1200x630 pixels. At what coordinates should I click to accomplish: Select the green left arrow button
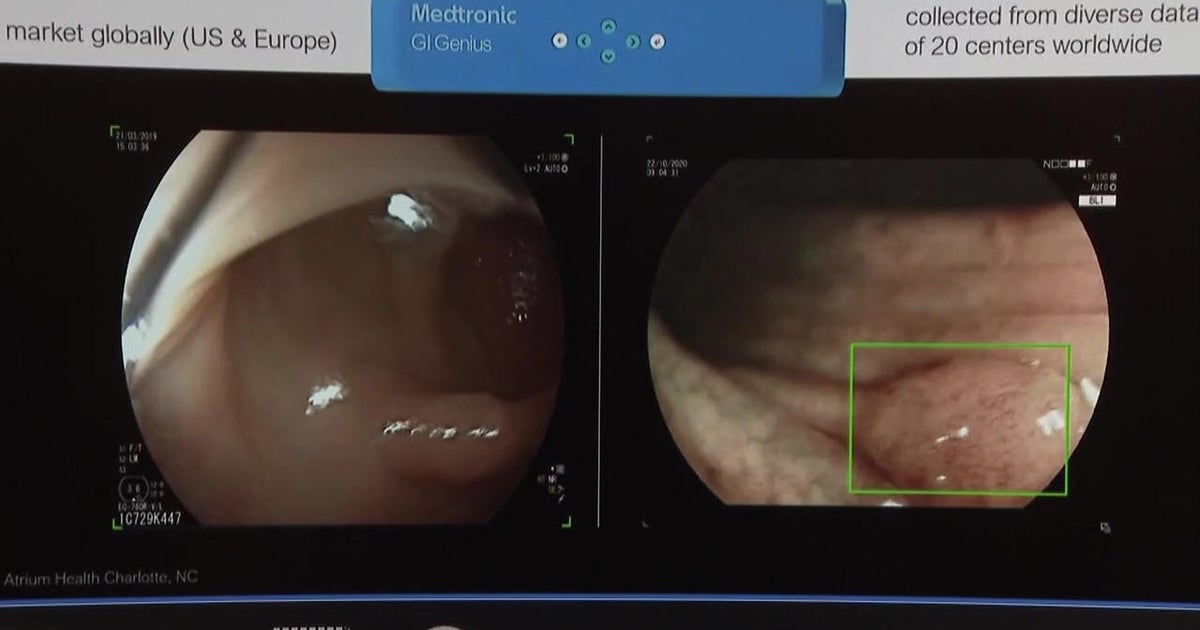(x=584, y=42)
